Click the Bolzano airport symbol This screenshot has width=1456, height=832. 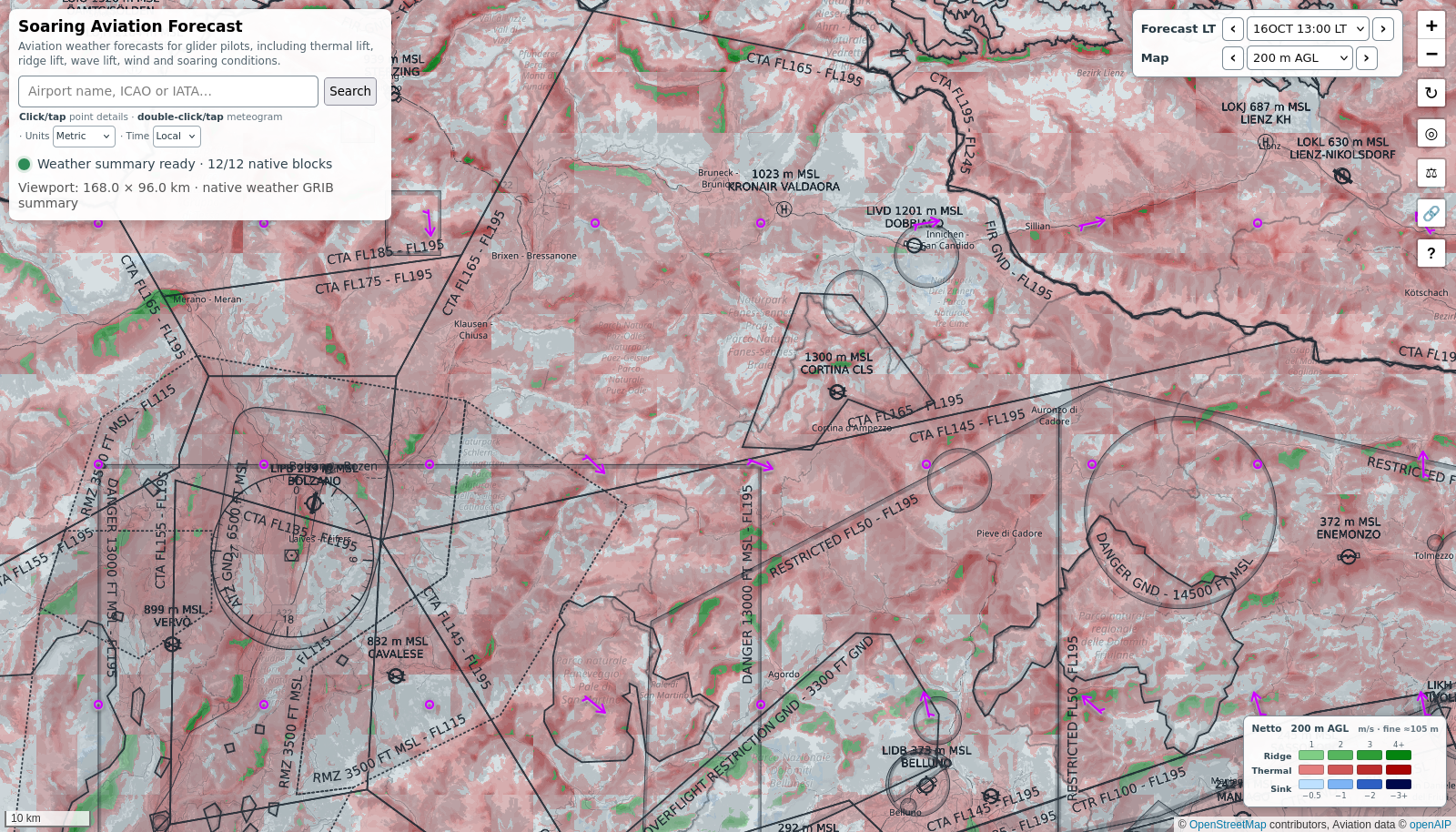tap(314, 502)
